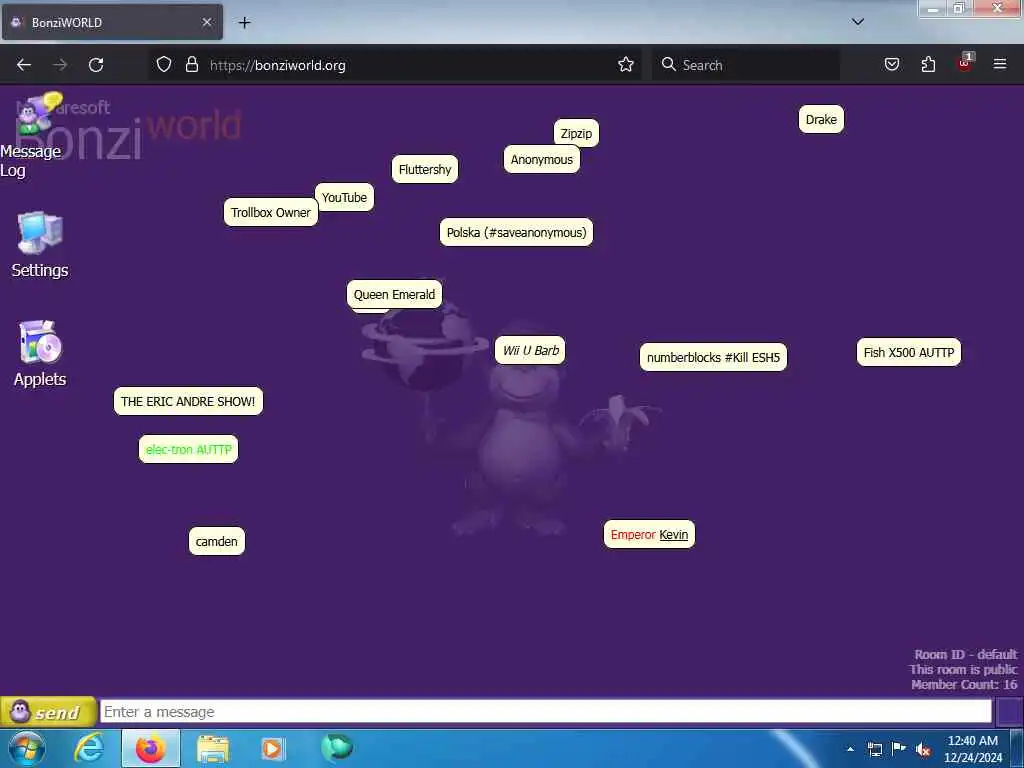Click the Member Count: 16 text
The width and height of the screenshot is (1024, 768).
point(964,684)
